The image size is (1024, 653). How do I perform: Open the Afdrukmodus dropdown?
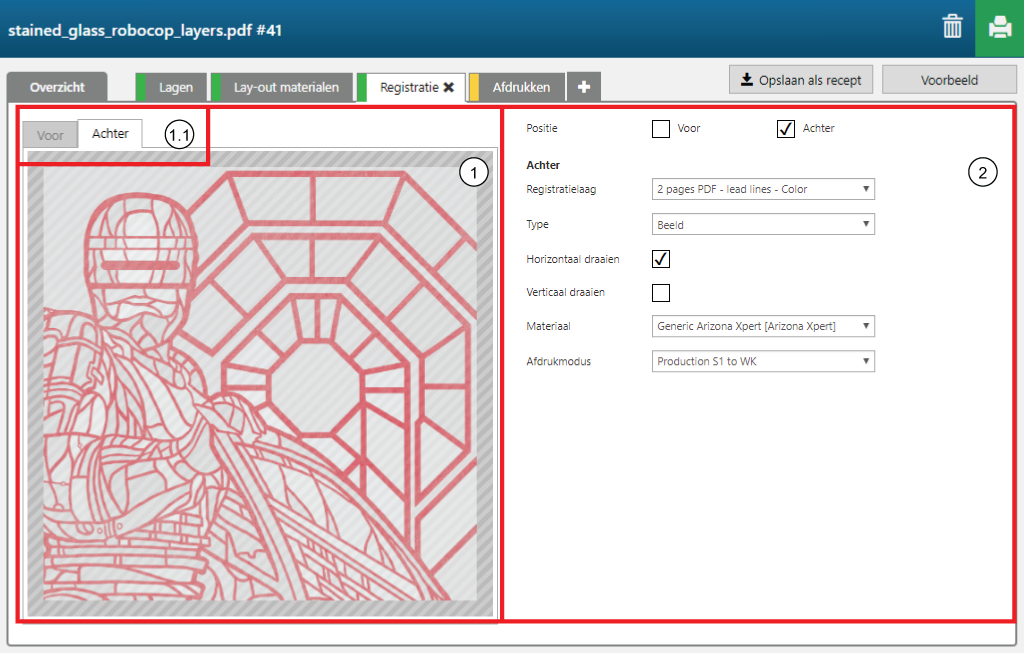click(x=763, y=361)
